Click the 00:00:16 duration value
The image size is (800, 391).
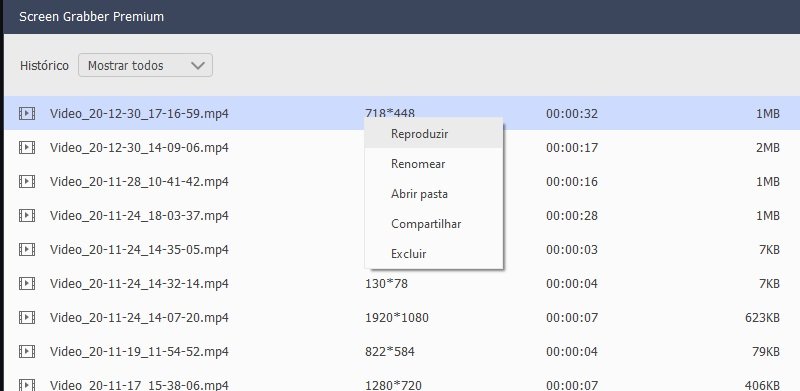(x=571, y=181)
